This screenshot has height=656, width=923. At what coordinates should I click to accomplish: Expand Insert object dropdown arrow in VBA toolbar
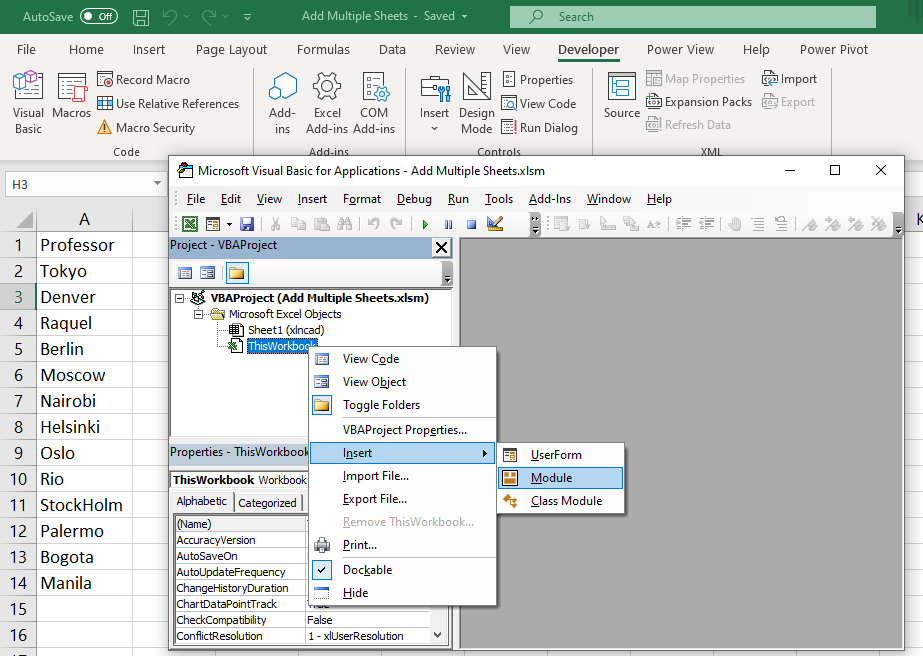[229, 224]
